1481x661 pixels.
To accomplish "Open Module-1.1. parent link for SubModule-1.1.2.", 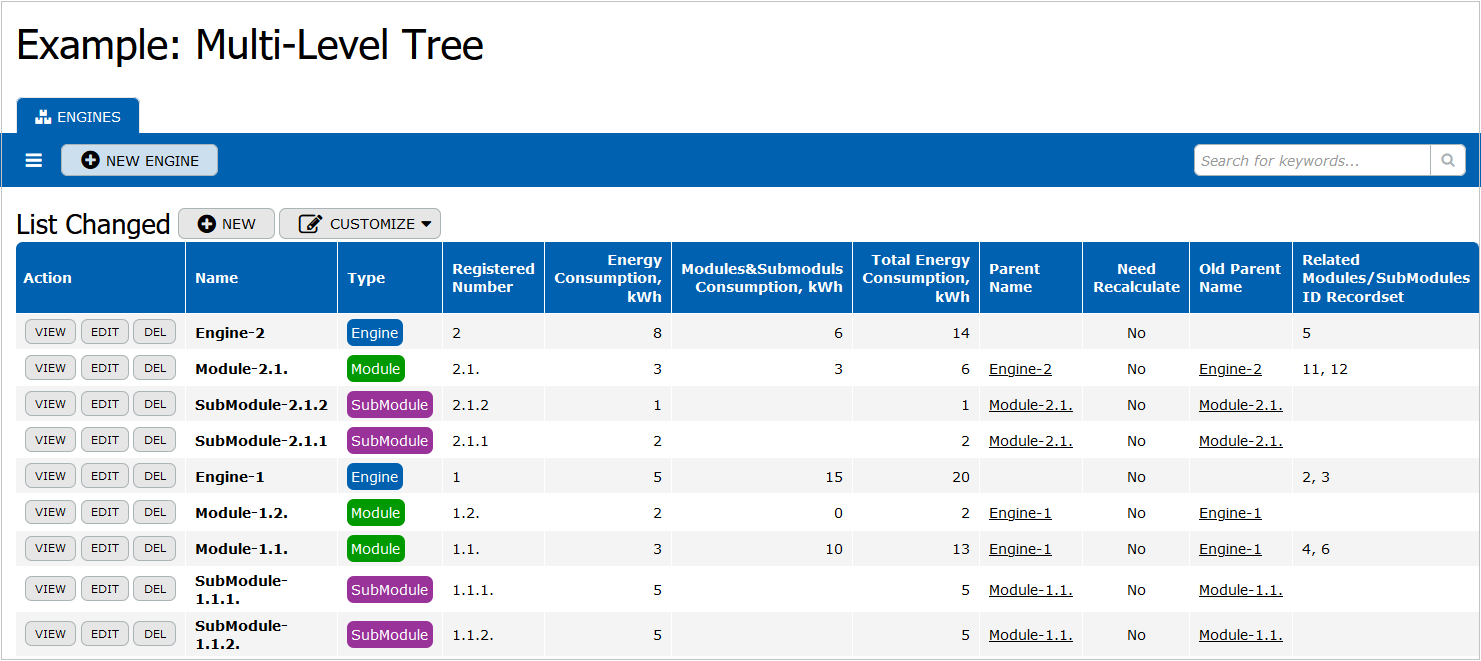I will click(1030, 635).
